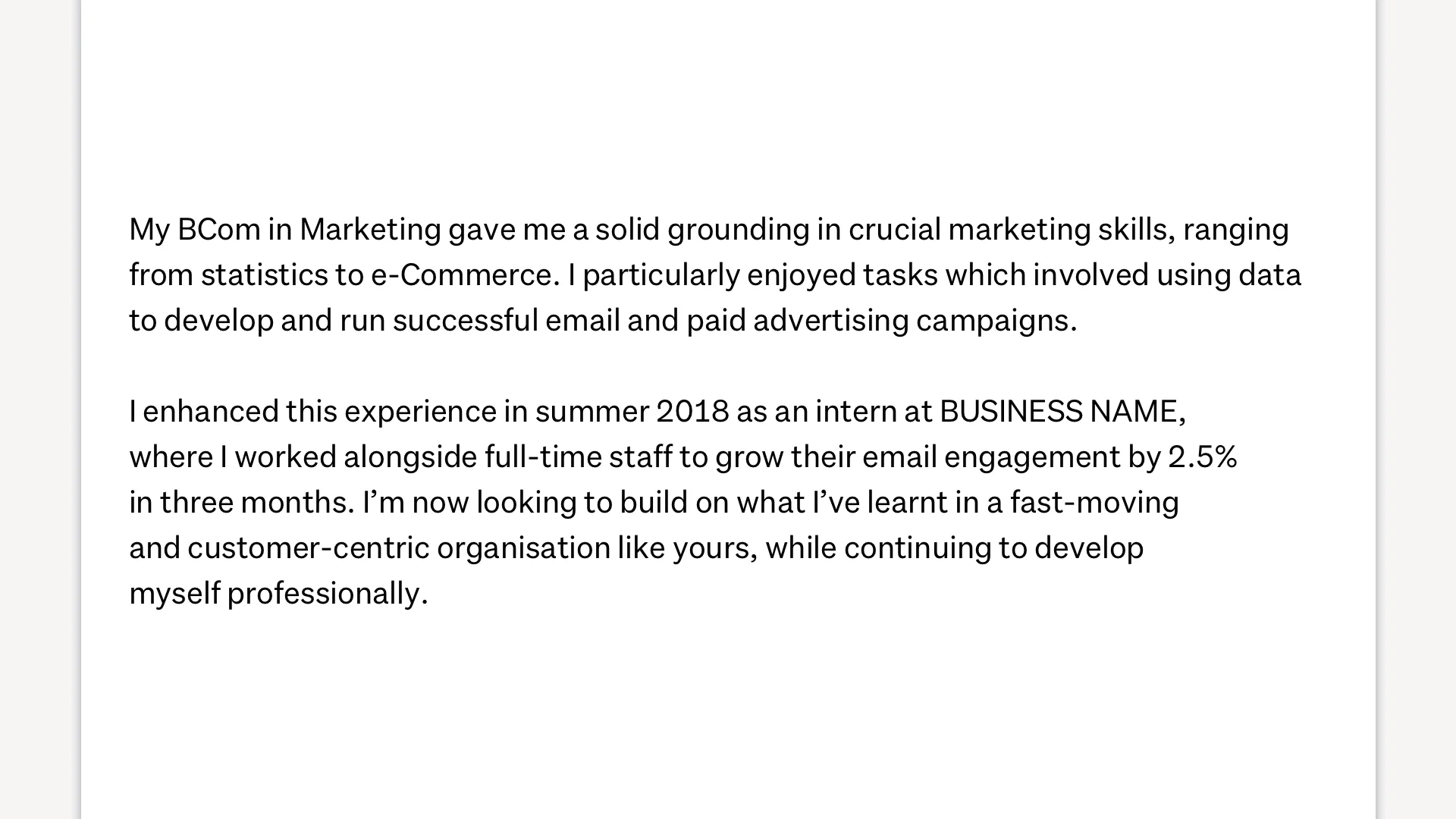Place cursor on the year 2018

click(692, 412)
